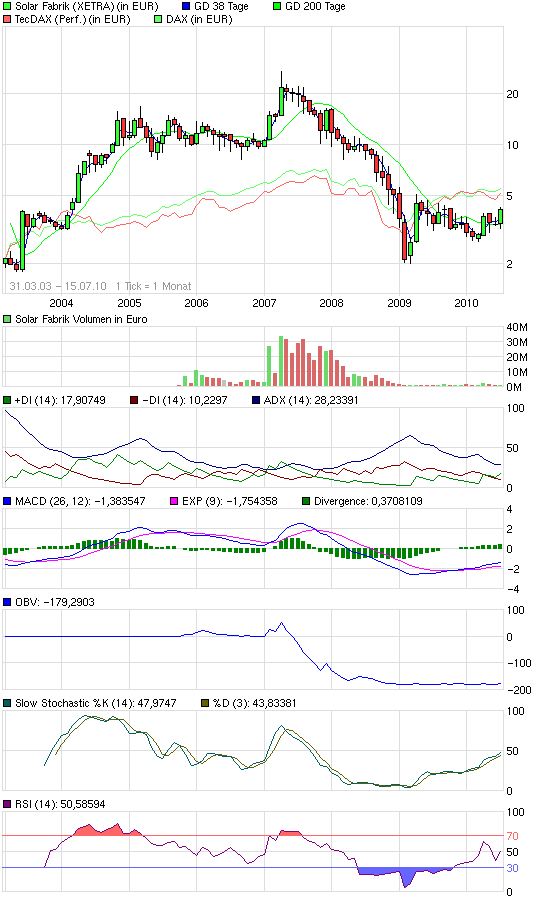Click the OBV axis value -100
545x913 pixels.
517,663
